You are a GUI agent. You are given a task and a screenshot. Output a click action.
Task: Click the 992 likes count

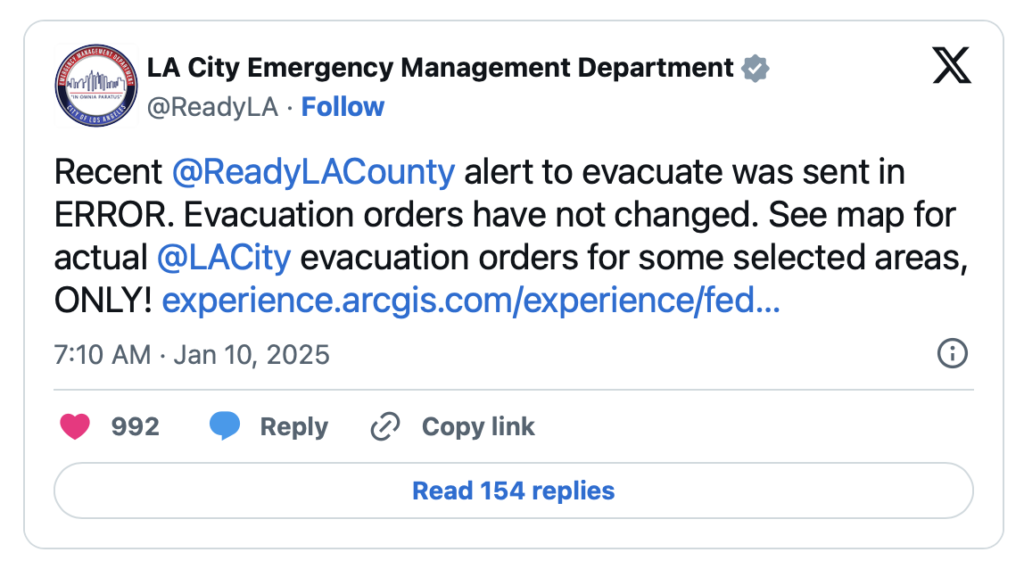135,427
